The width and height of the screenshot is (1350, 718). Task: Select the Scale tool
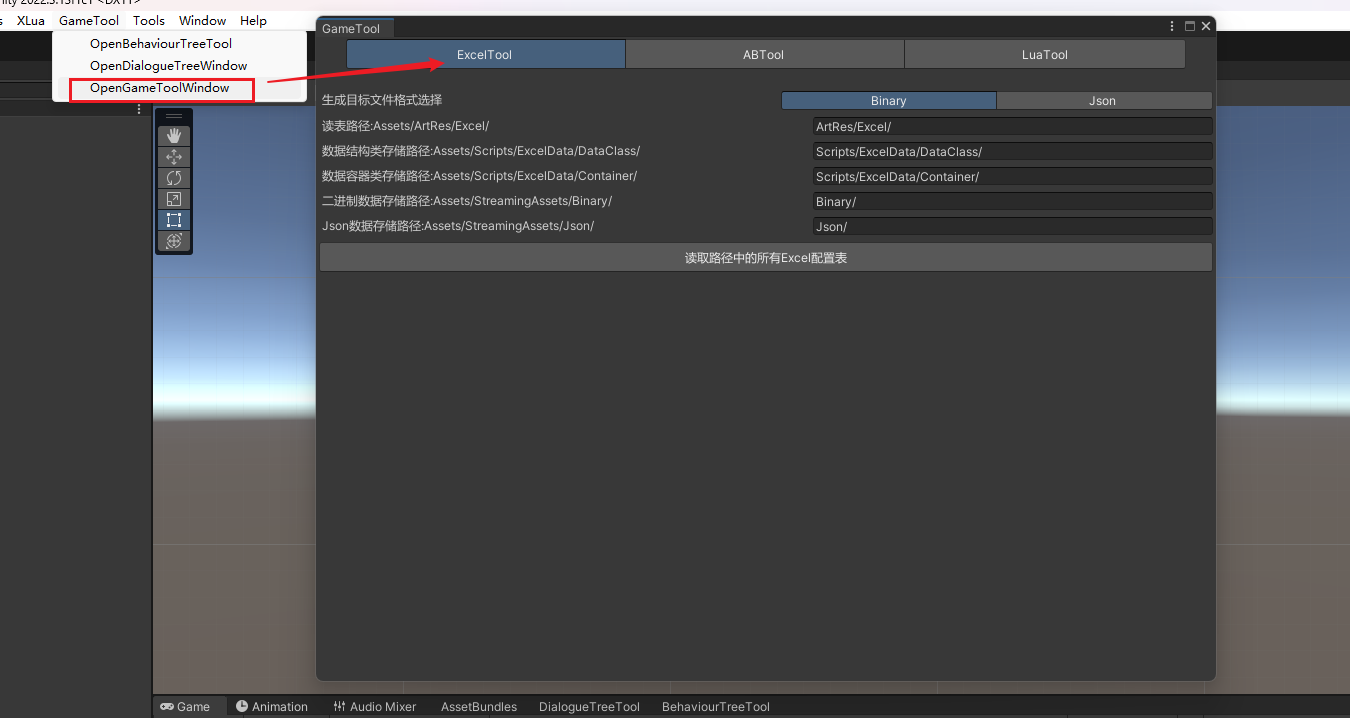[174, 199]
